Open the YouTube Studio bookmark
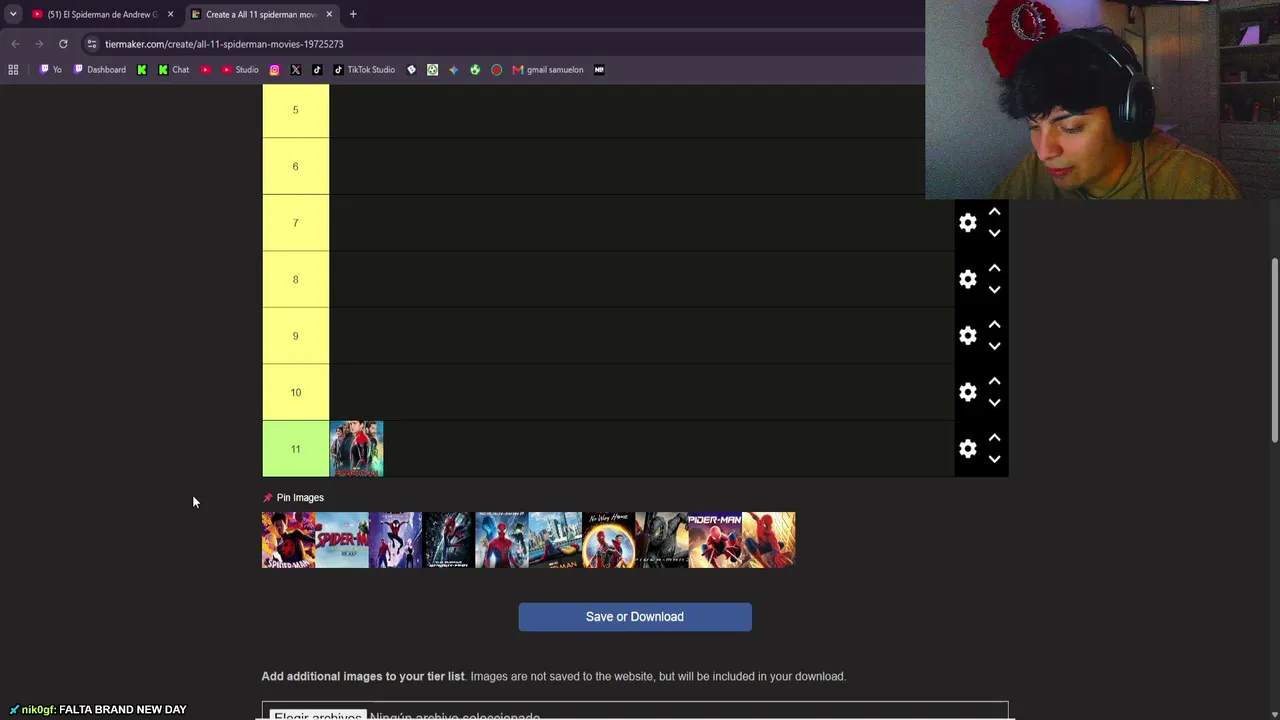 [x=240, y=70]
